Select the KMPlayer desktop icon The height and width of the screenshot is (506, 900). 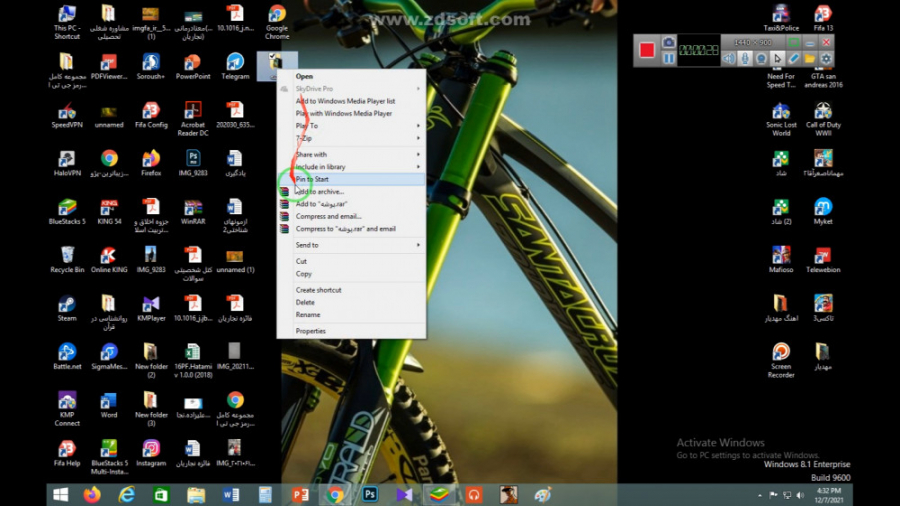[151, 308]
